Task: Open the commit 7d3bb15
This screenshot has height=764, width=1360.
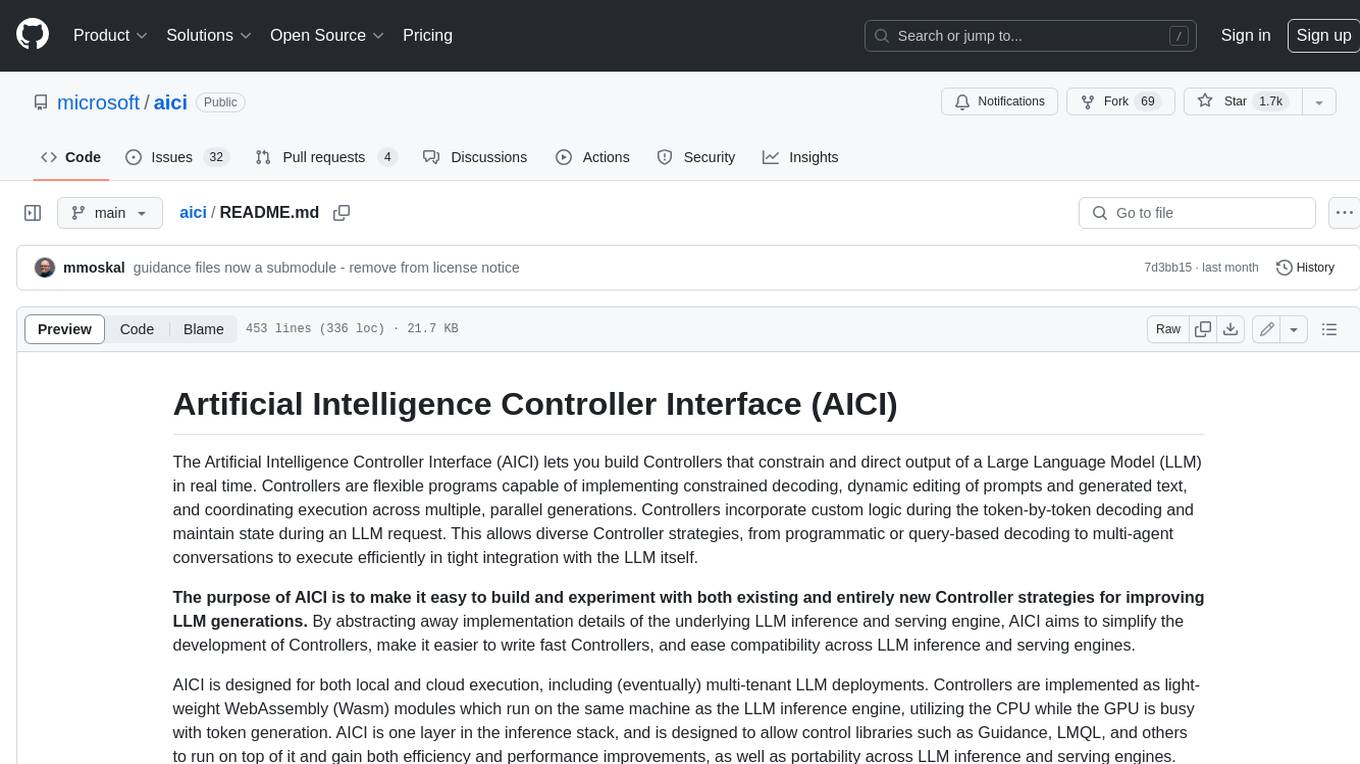Action: click(1168, 267)
